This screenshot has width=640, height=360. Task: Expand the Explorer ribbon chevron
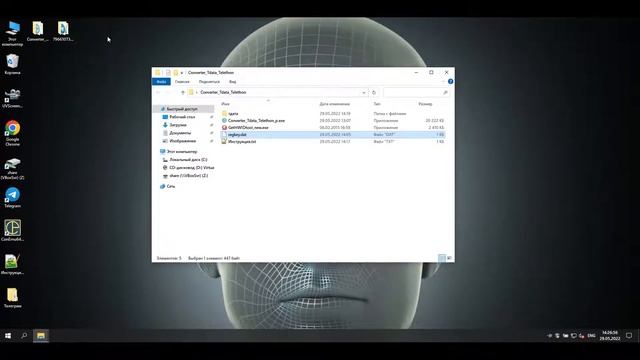coord(443,82)
